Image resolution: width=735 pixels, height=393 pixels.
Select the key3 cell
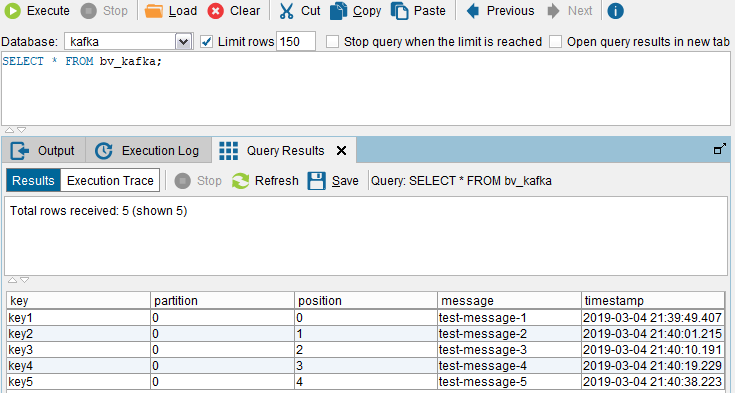[78, 350]
